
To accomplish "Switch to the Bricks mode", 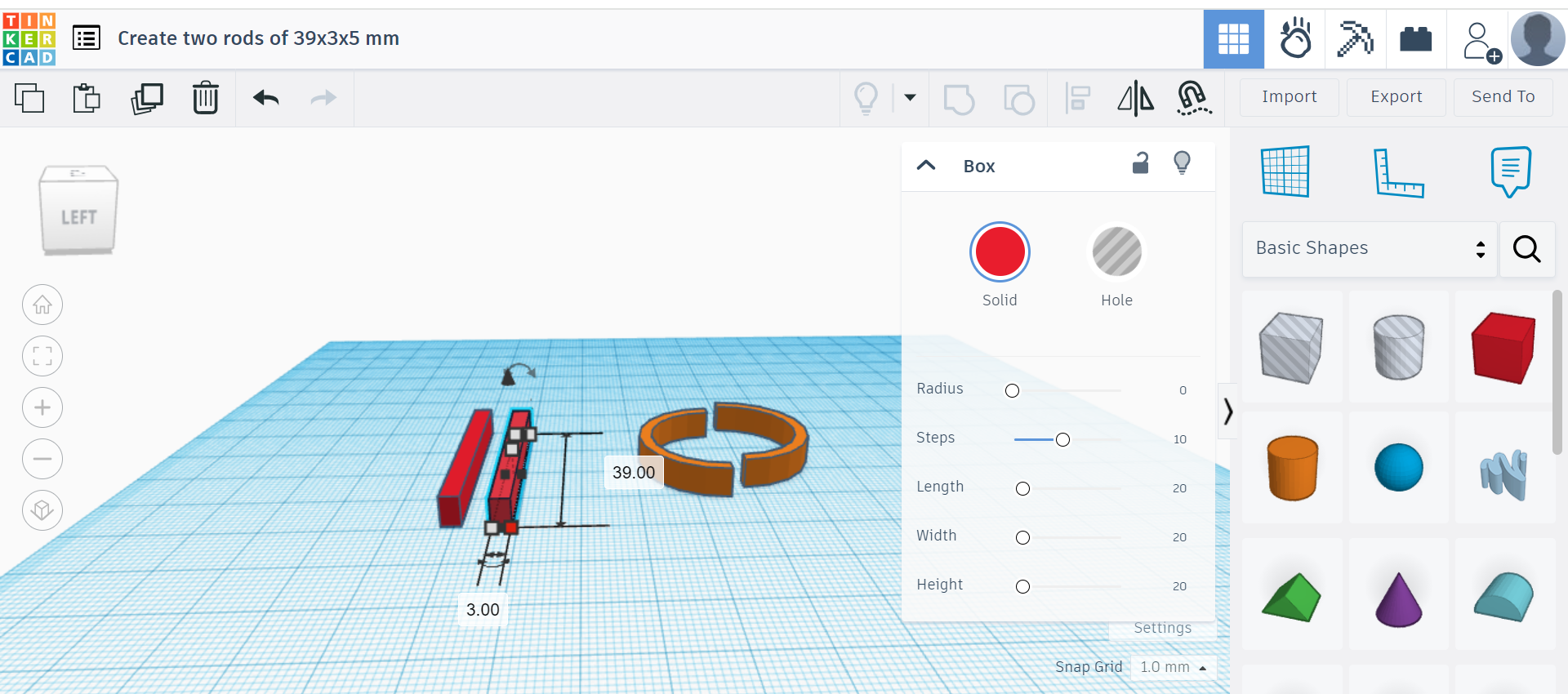I will pos(1416,38).
